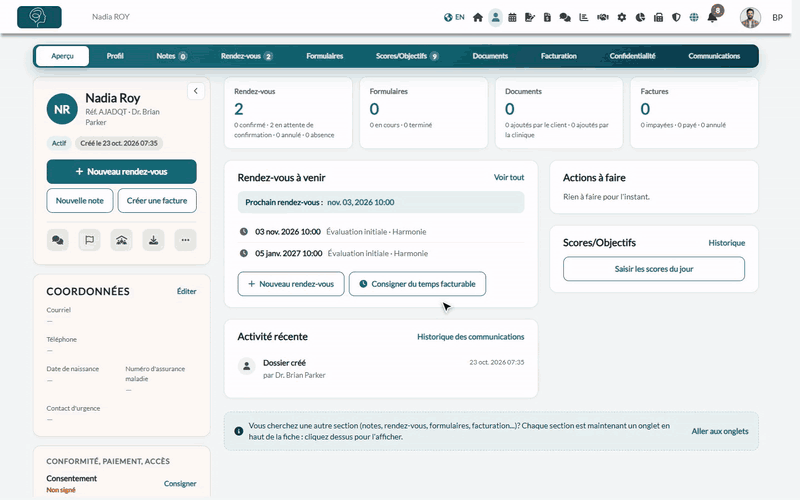Image resolution: width=800 pixels, height=500 pixels.
Task: Open the Confidentialité tab
Action: click(x=632, y=56)
